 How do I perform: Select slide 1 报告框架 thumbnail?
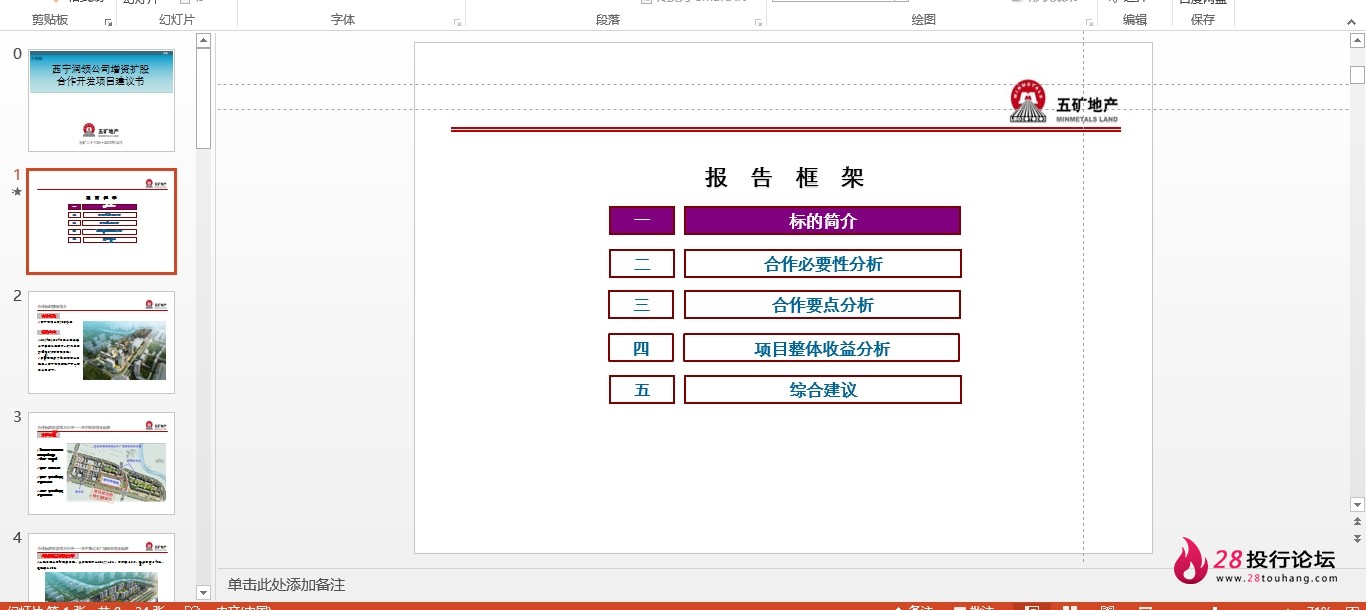pyautogui.click(x=101, y=221)
